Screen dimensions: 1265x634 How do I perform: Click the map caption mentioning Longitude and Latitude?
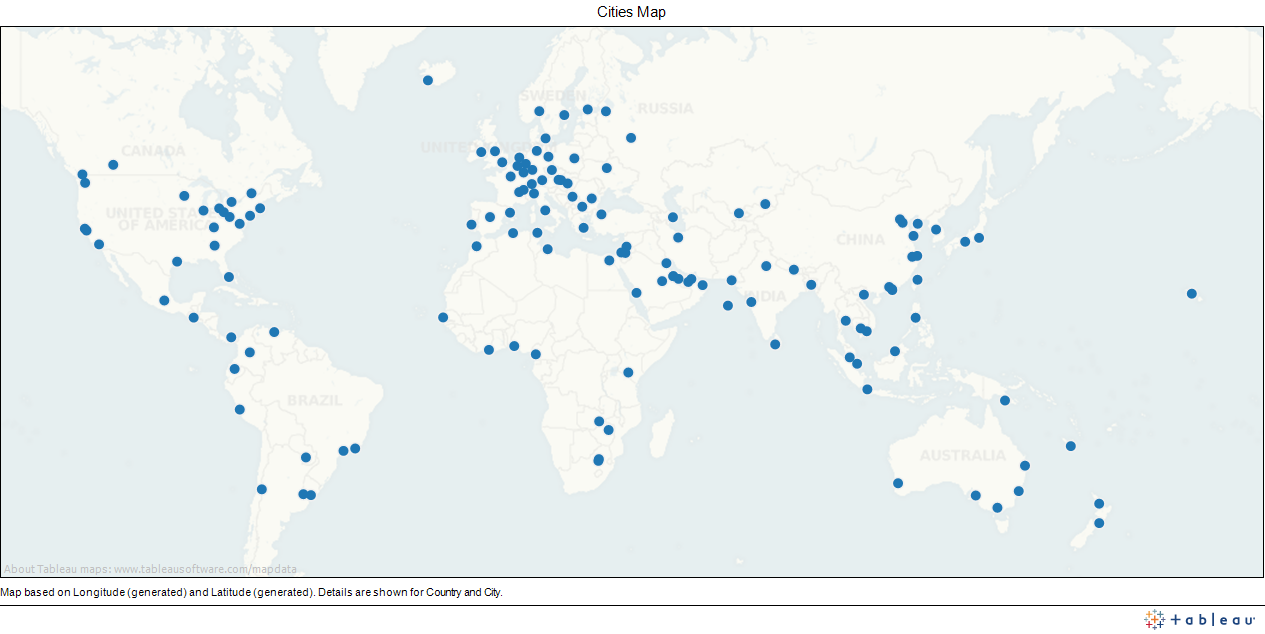click(251, 592)
